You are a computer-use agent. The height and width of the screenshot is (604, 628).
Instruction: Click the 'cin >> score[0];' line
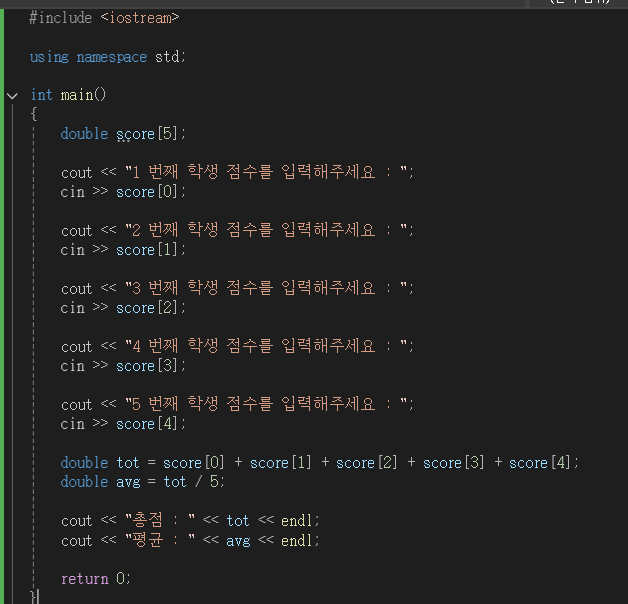(123, 192)
